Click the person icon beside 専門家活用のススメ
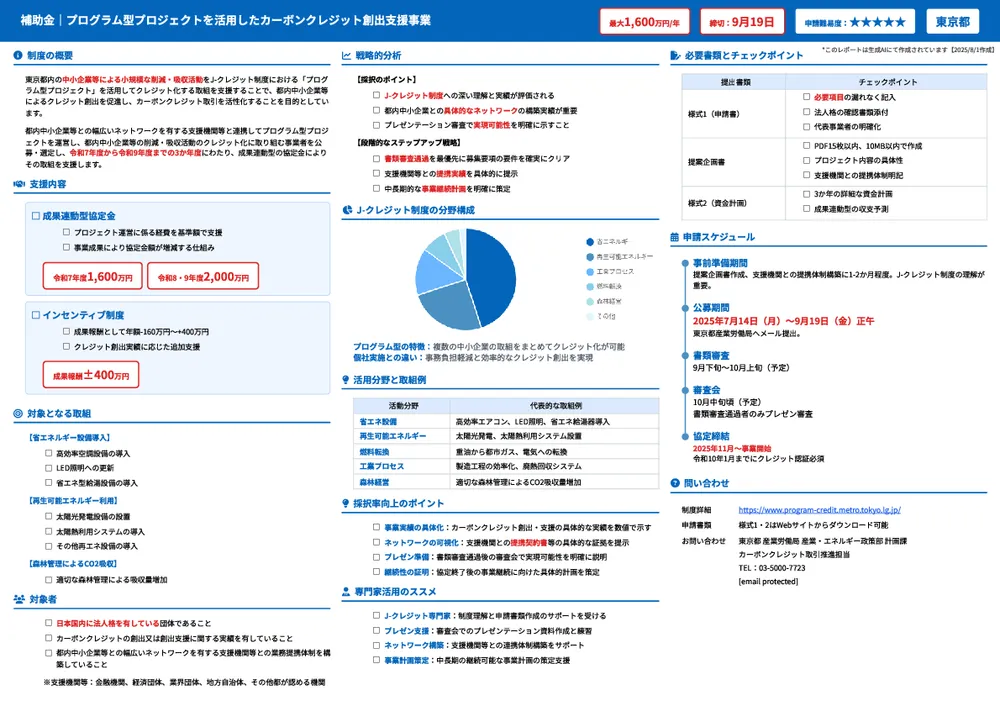Screen dimensions: 1000x706 [x=346, y=592]
